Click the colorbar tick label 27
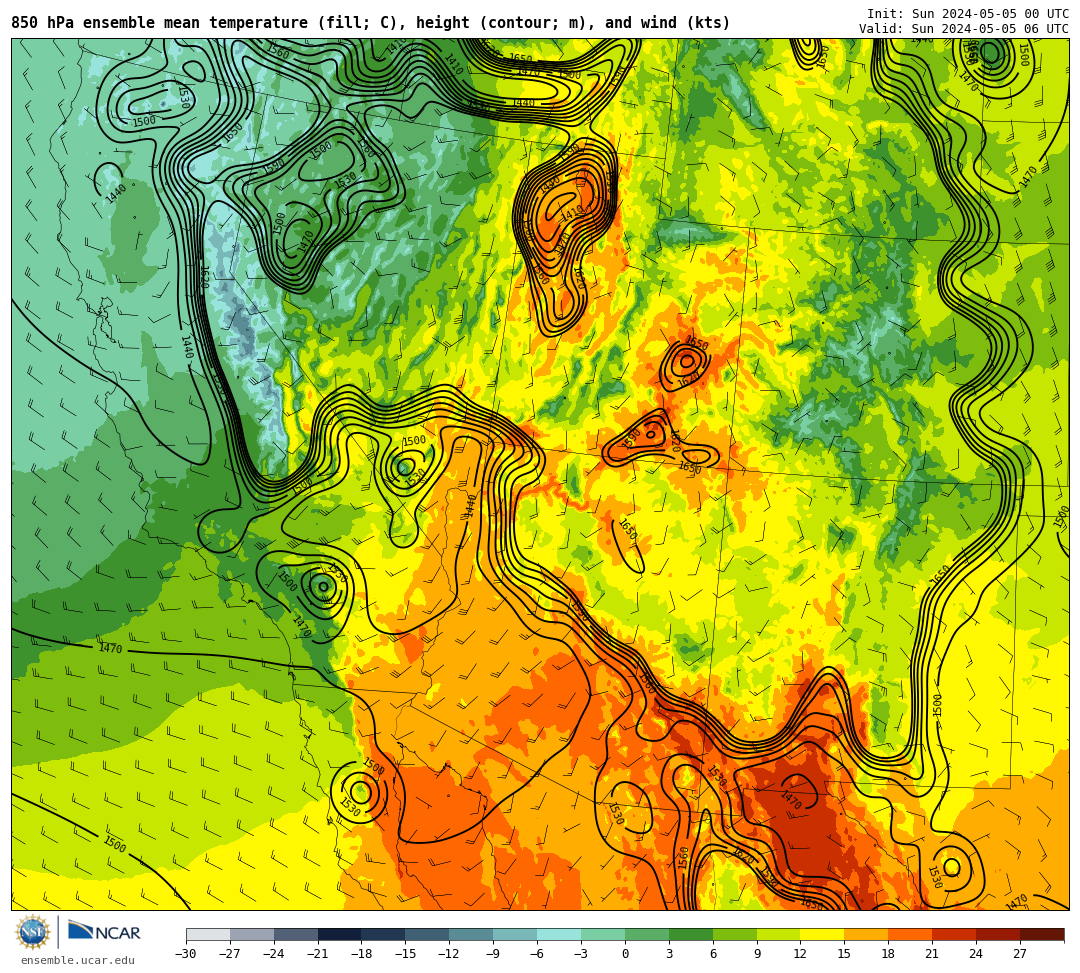This screenshot has width=1080, height=973. tap(1020, 954)
